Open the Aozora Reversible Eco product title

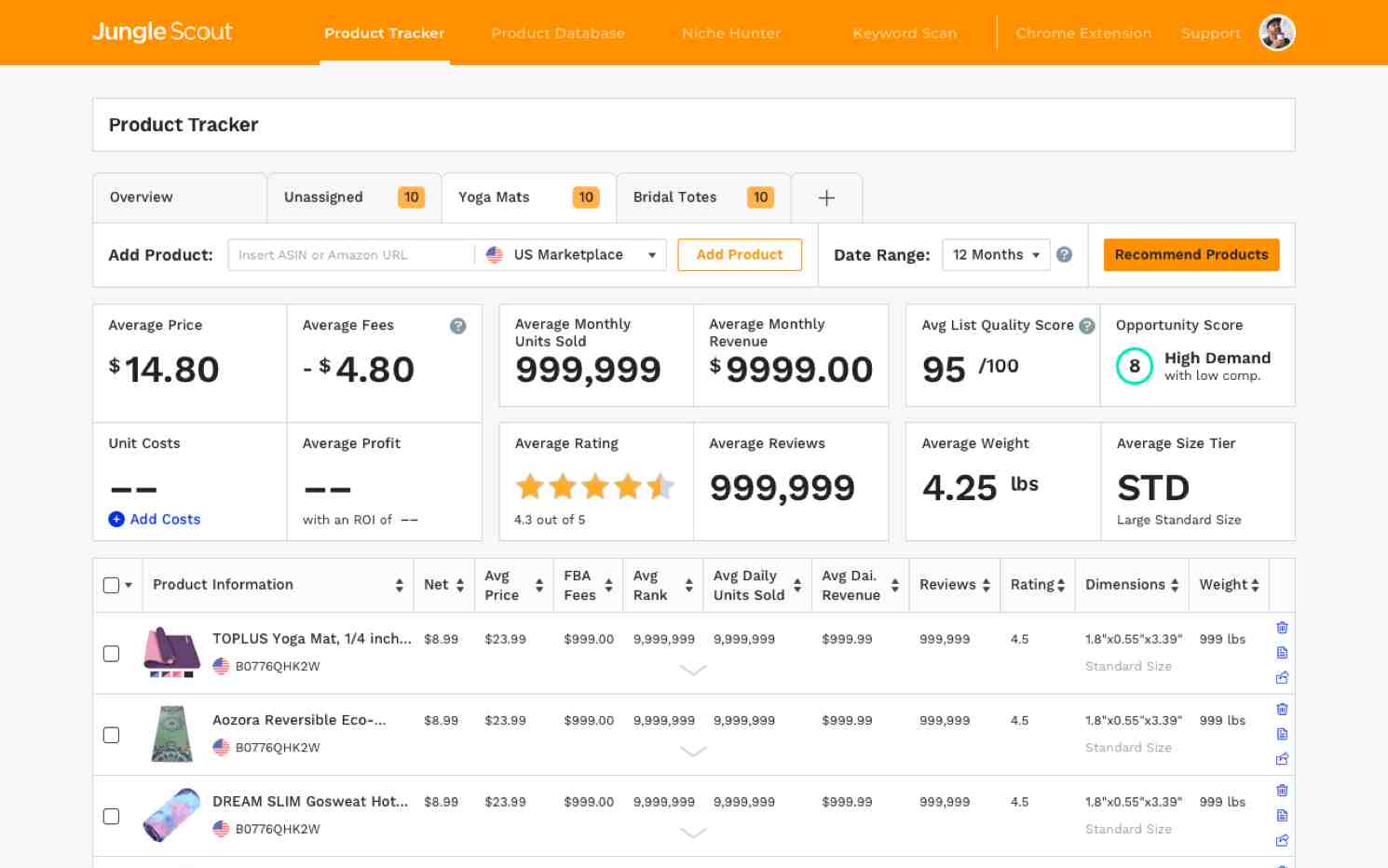pos(299,720)
